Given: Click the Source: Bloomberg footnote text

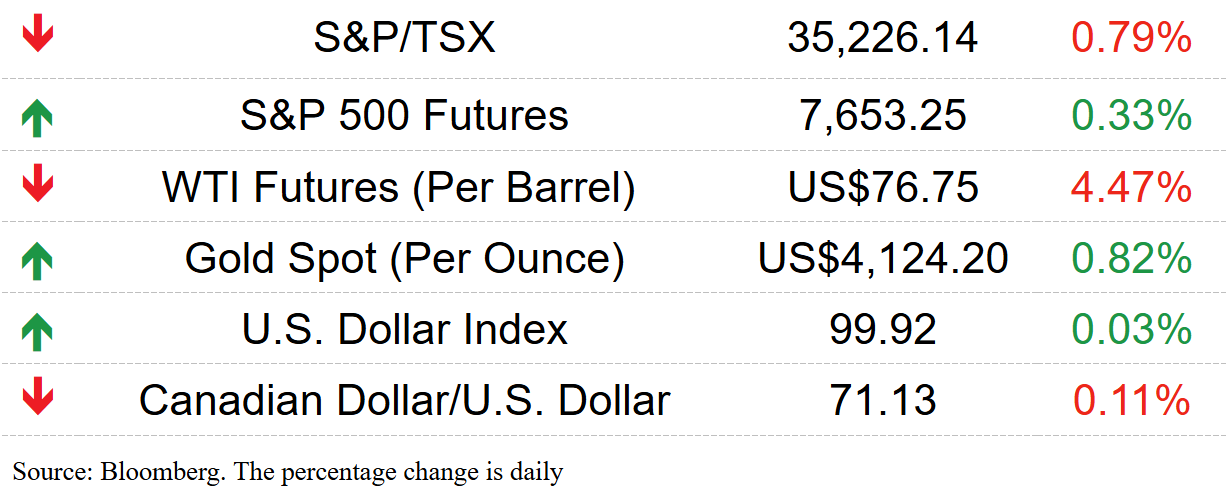Looking at the screenshot, I should [x=288, y=471].
